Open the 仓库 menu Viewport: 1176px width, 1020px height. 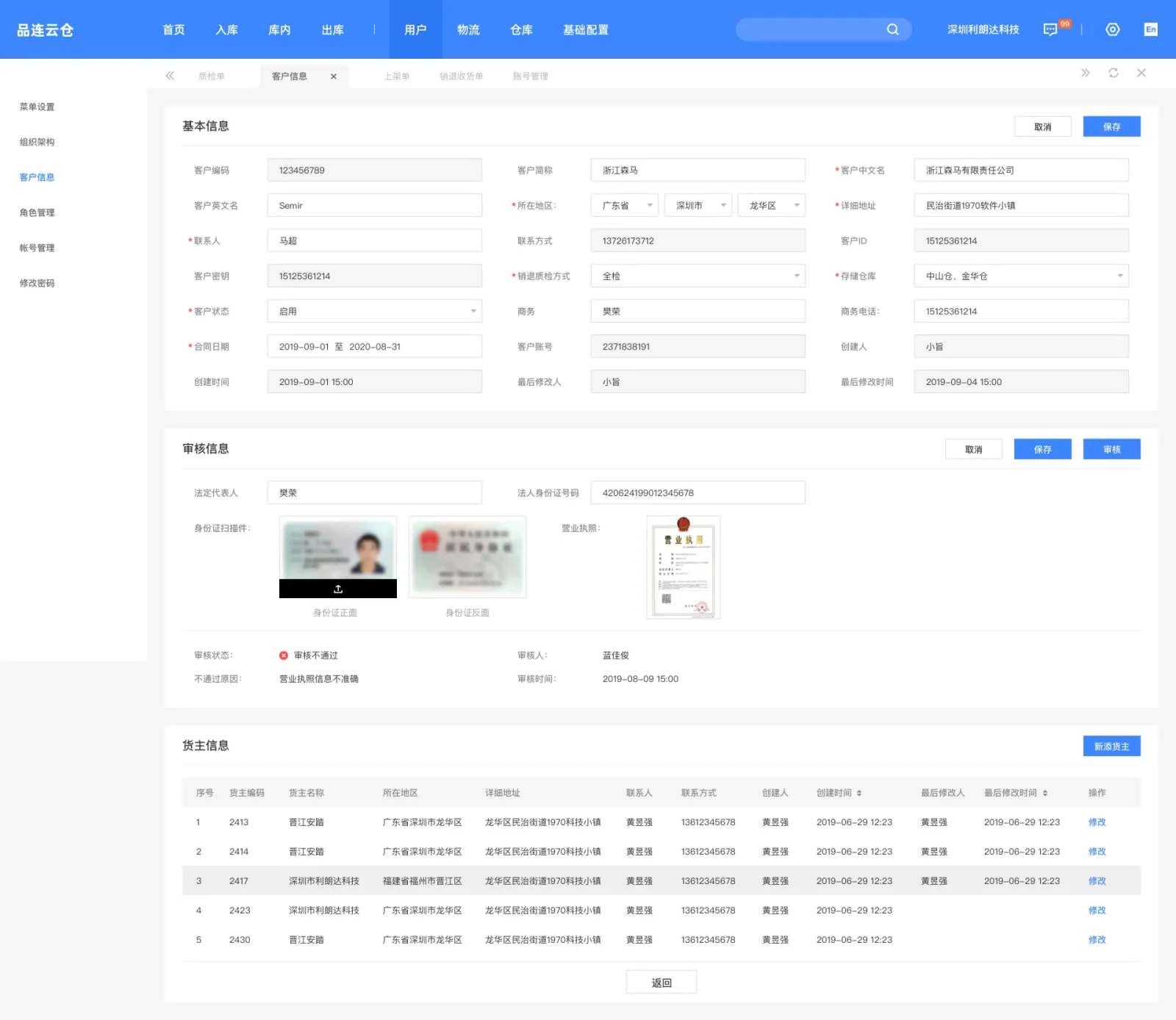tap(522, 30)
